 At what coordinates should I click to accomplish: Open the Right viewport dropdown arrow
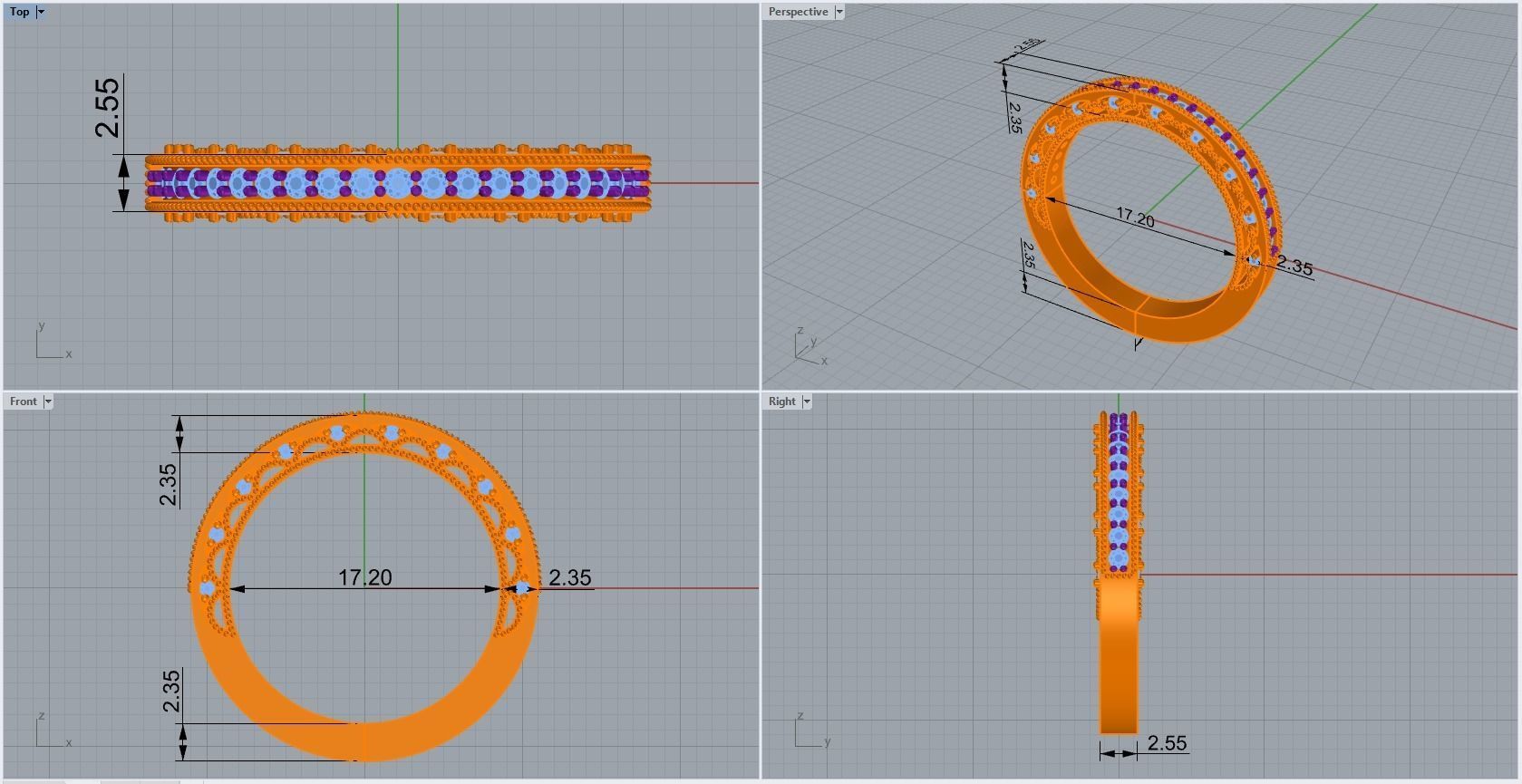tap(806, 402)
